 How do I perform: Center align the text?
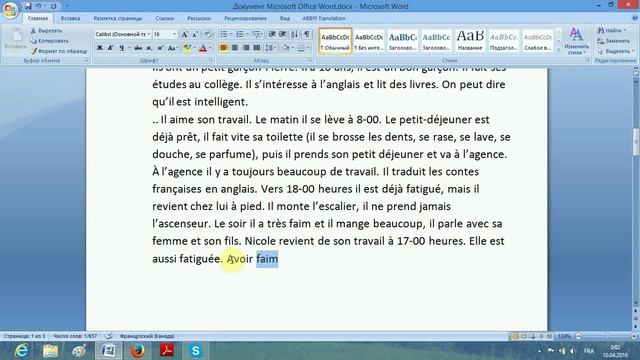[235, 48]
